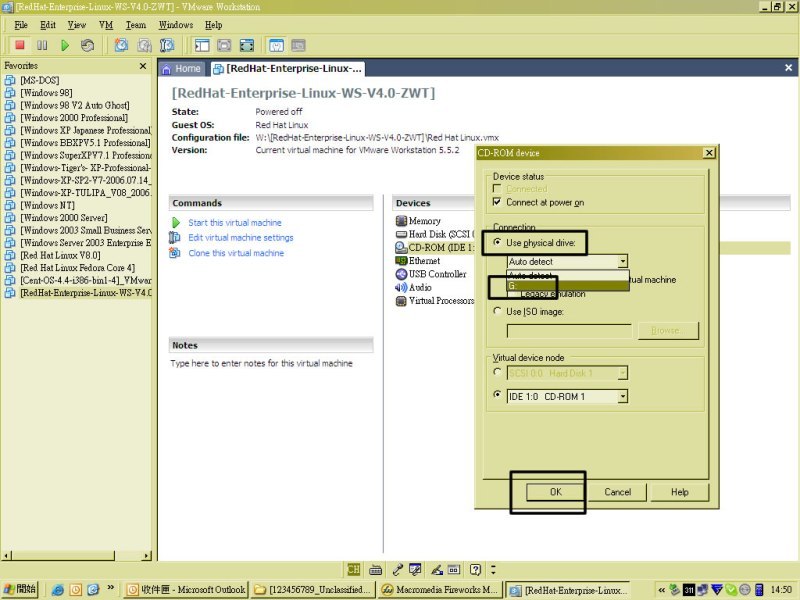
Task: Switch to Microsoft Outlook taskbar button
Action: pyautogui.click(x=186, y=590)
